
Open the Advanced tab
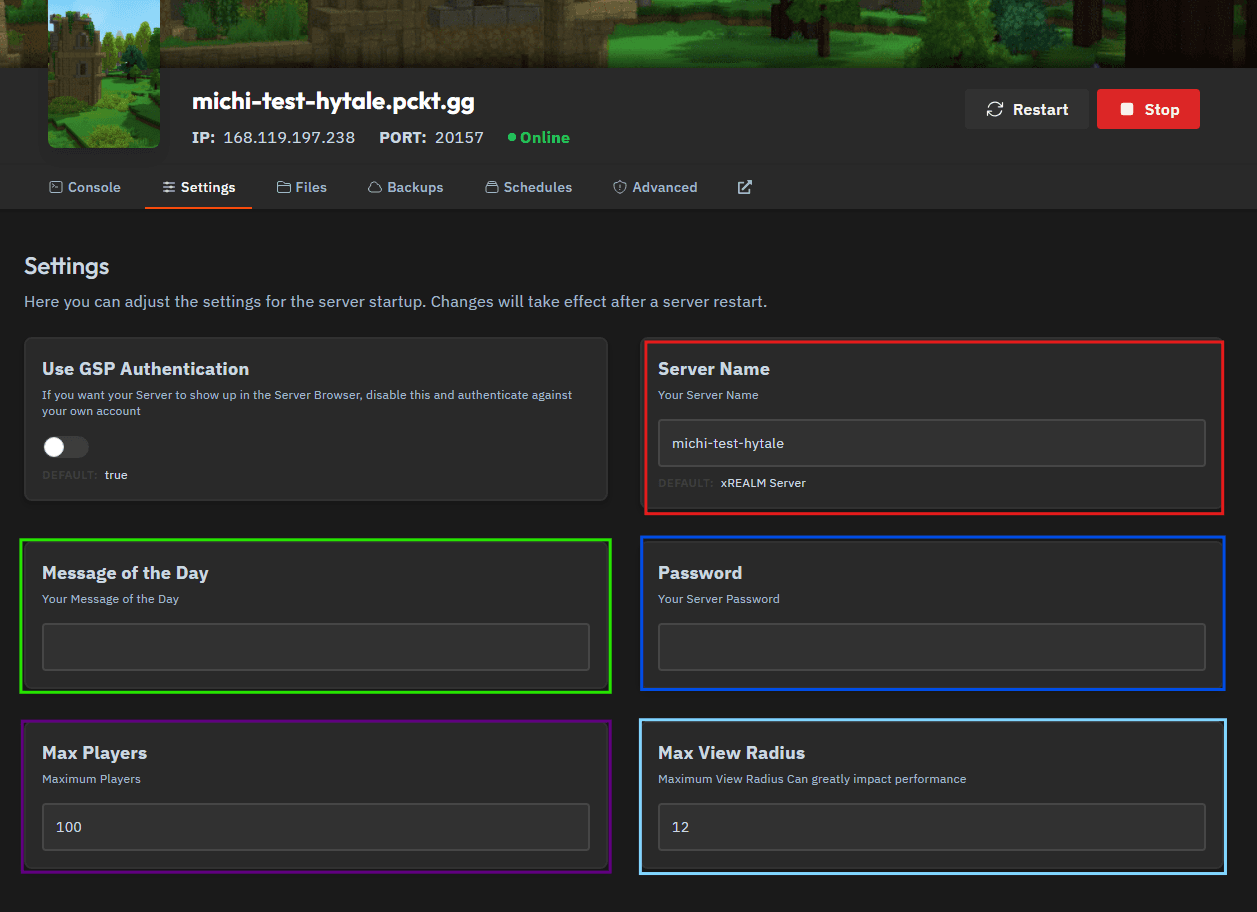[x=655, y=187]
